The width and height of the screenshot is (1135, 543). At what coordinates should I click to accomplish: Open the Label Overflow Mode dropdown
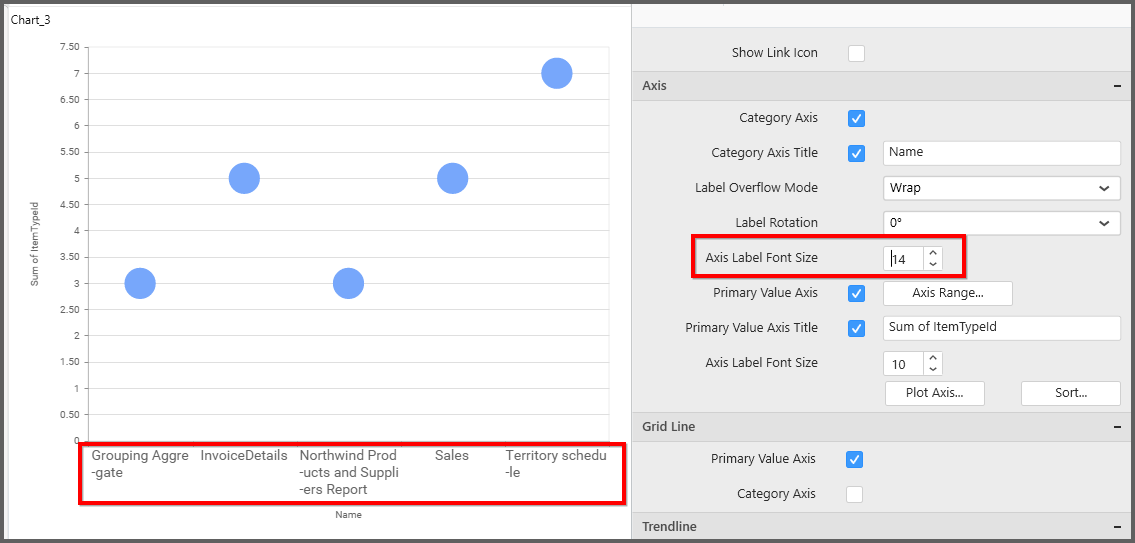click(x=1001, y=188)
